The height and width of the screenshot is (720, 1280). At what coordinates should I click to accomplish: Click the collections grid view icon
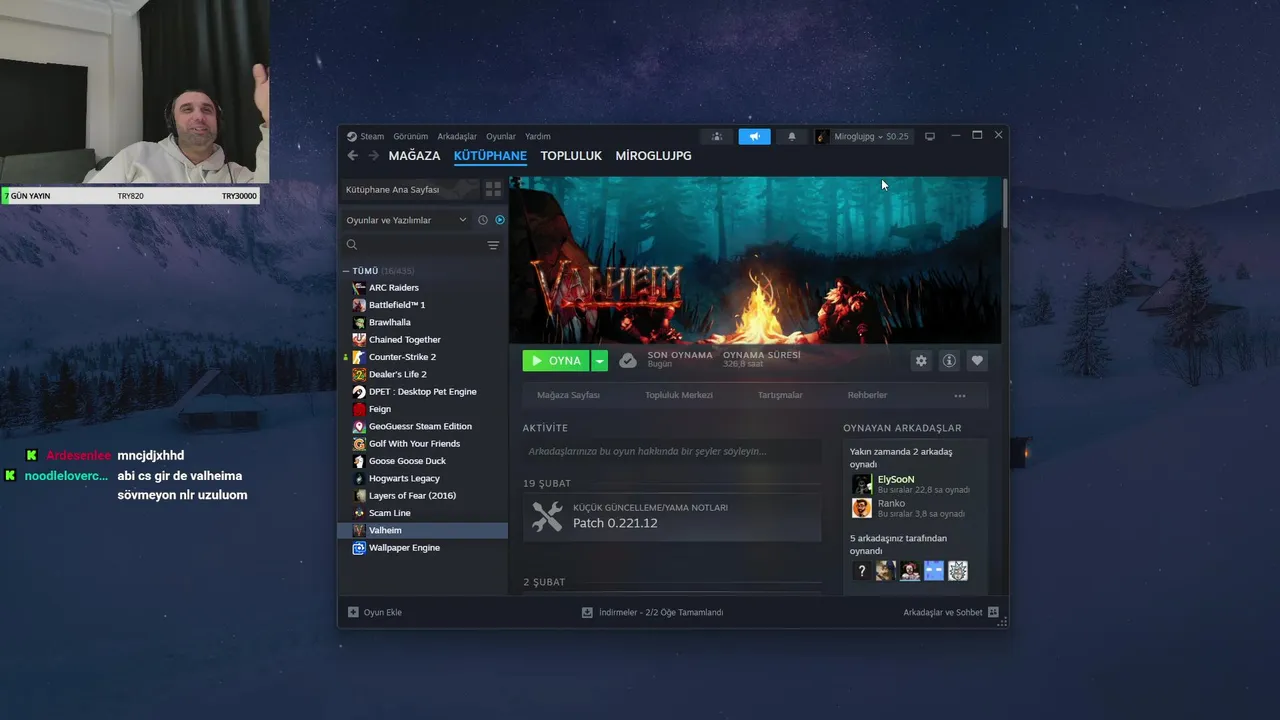point(493,189)
